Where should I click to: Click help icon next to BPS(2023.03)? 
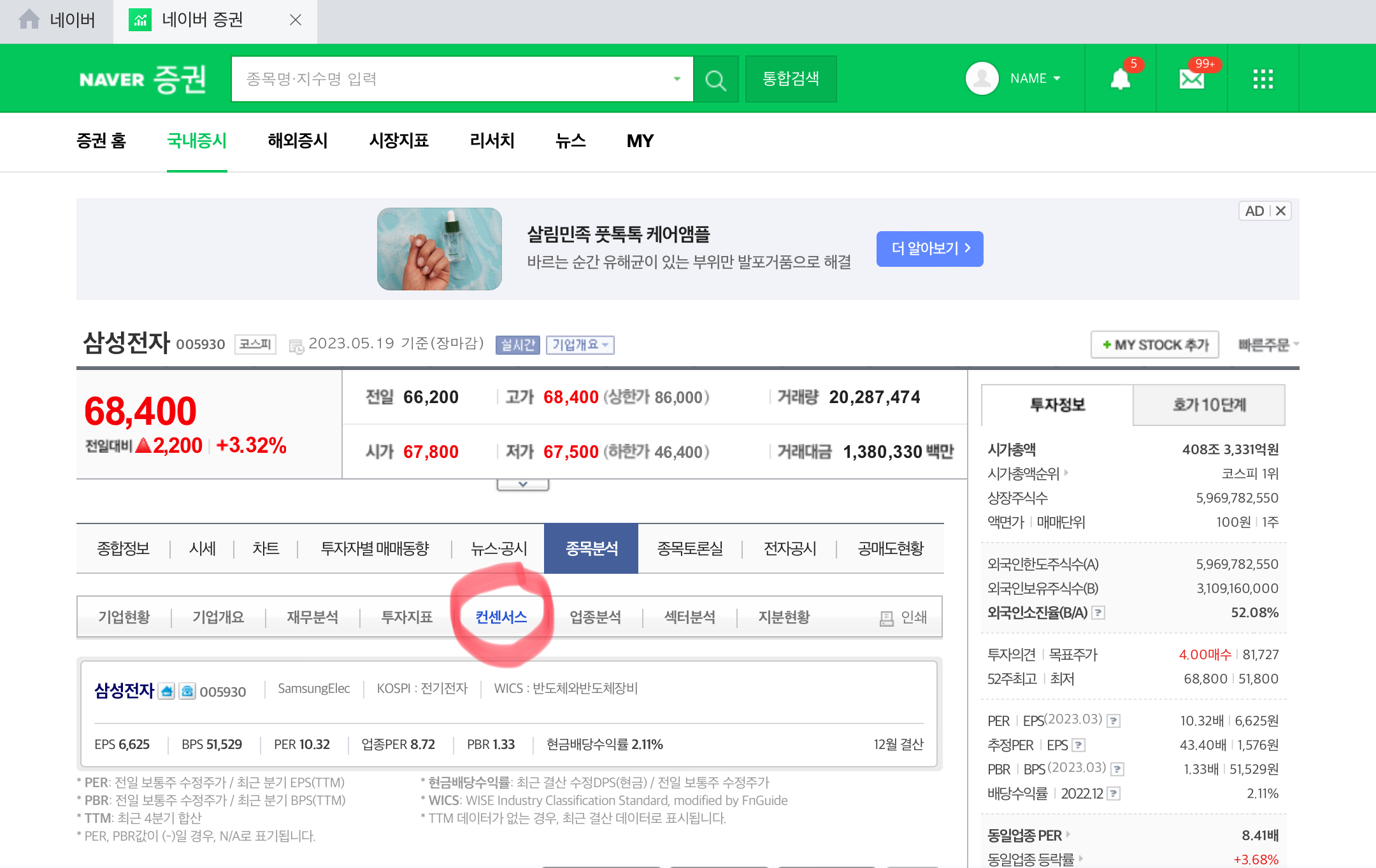point(1117,769)
